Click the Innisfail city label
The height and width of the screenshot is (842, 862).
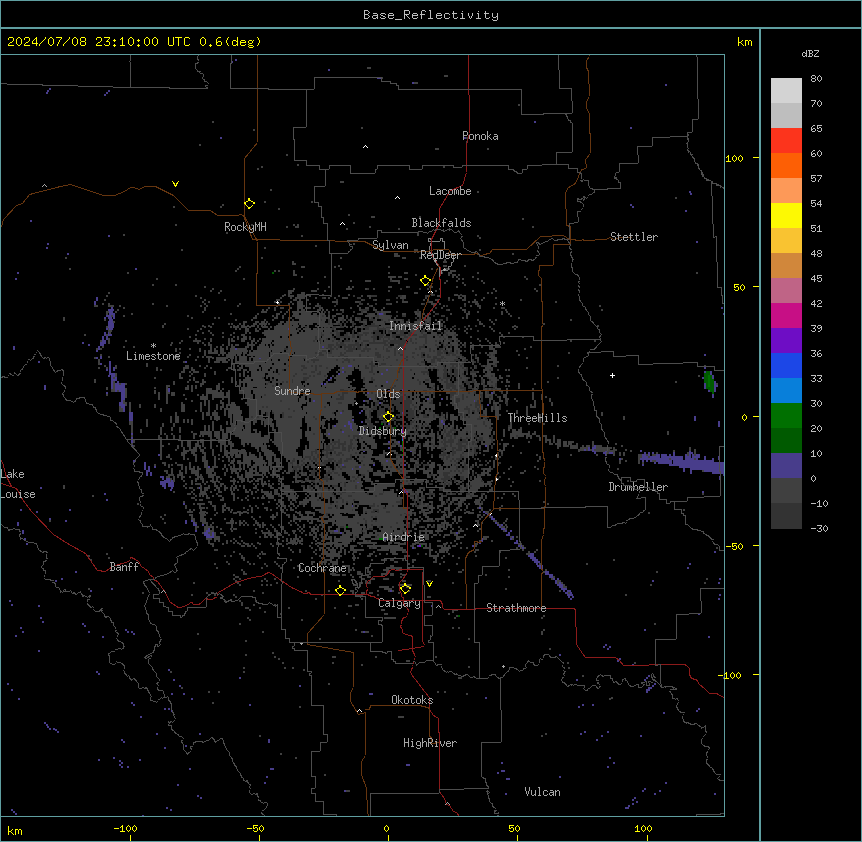416,326
